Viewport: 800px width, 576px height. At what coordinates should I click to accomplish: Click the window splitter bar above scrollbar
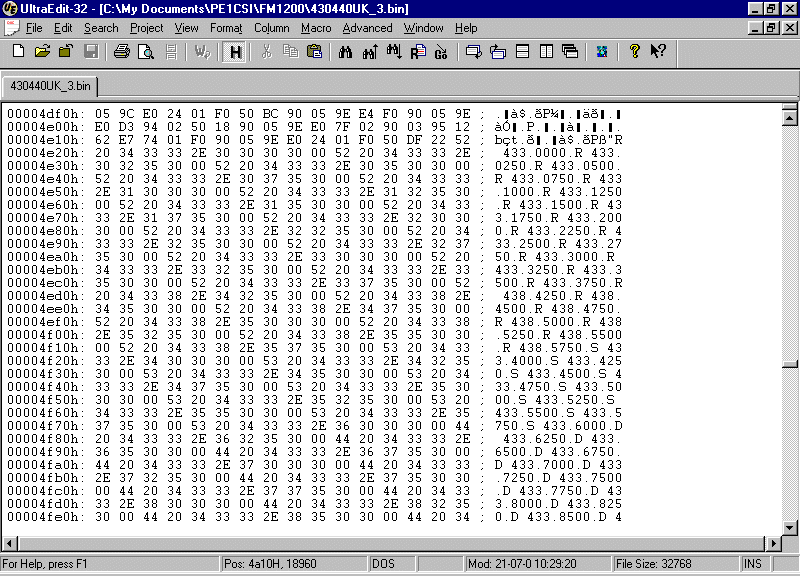coord(789,107)
